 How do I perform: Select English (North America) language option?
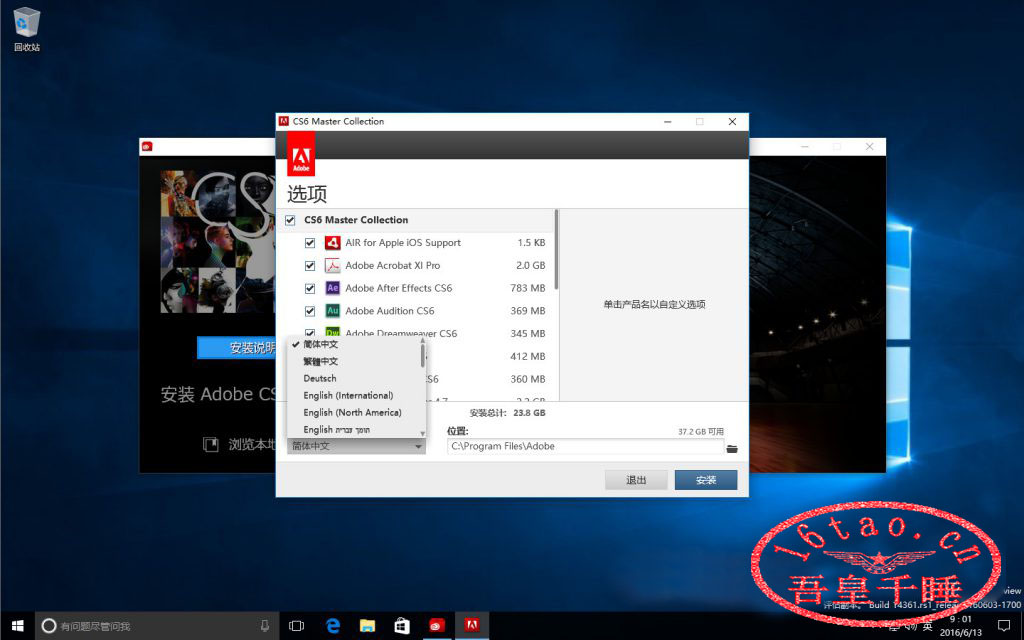pos(352,412)
